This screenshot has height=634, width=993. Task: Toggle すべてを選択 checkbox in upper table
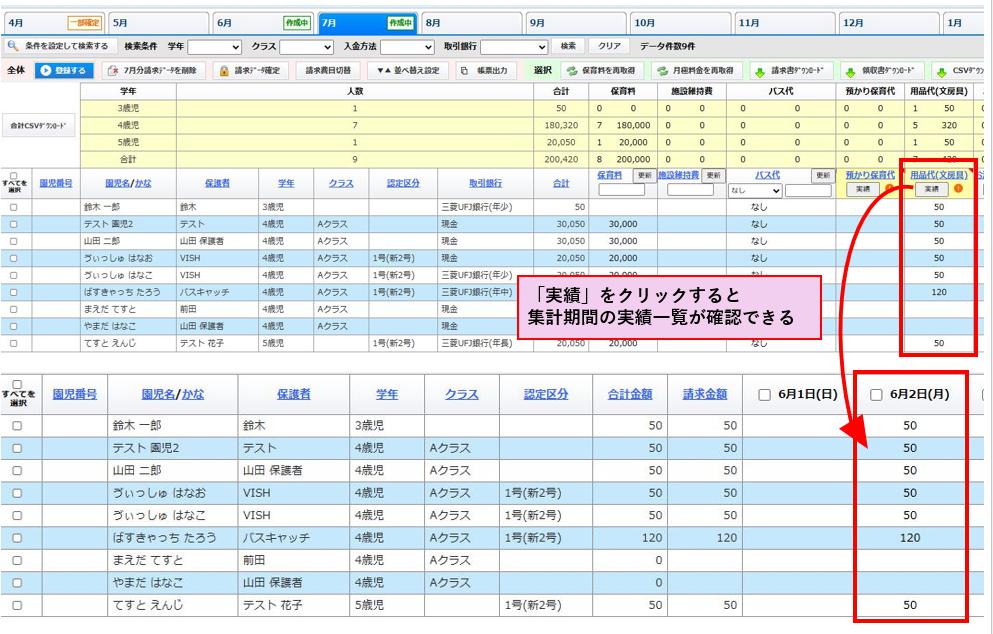click(13, 174)
